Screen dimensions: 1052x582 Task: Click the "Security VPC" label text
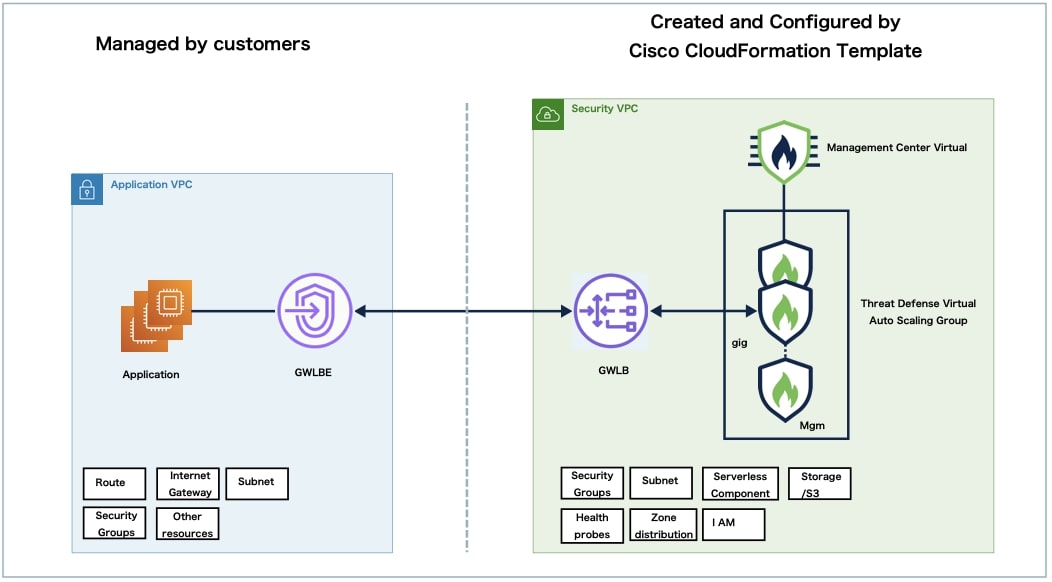point(604,109)
